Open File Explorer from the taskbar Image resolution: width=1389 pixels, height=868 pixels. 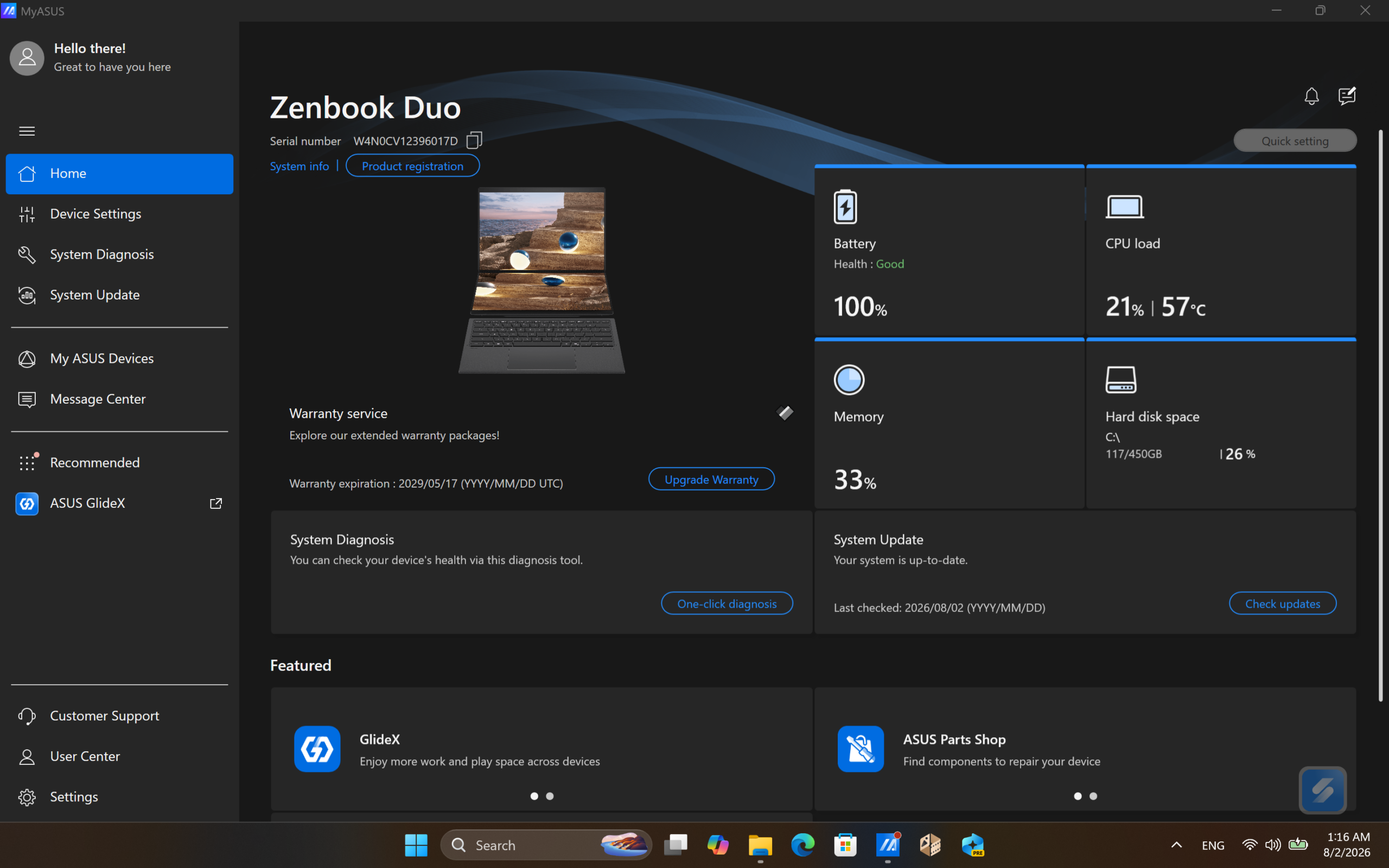[760, 845]
